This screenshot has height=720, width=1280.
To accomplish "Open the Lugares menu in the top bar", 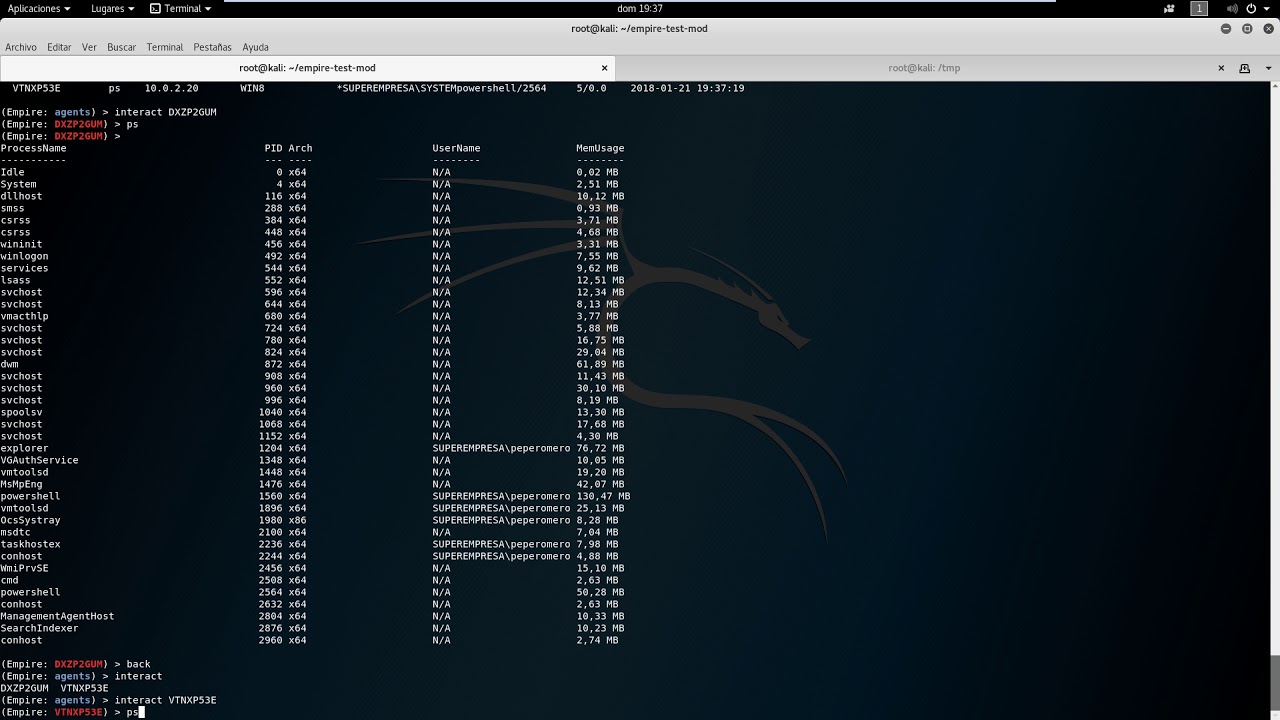I will pyautogui.click(x=112, y=8).
